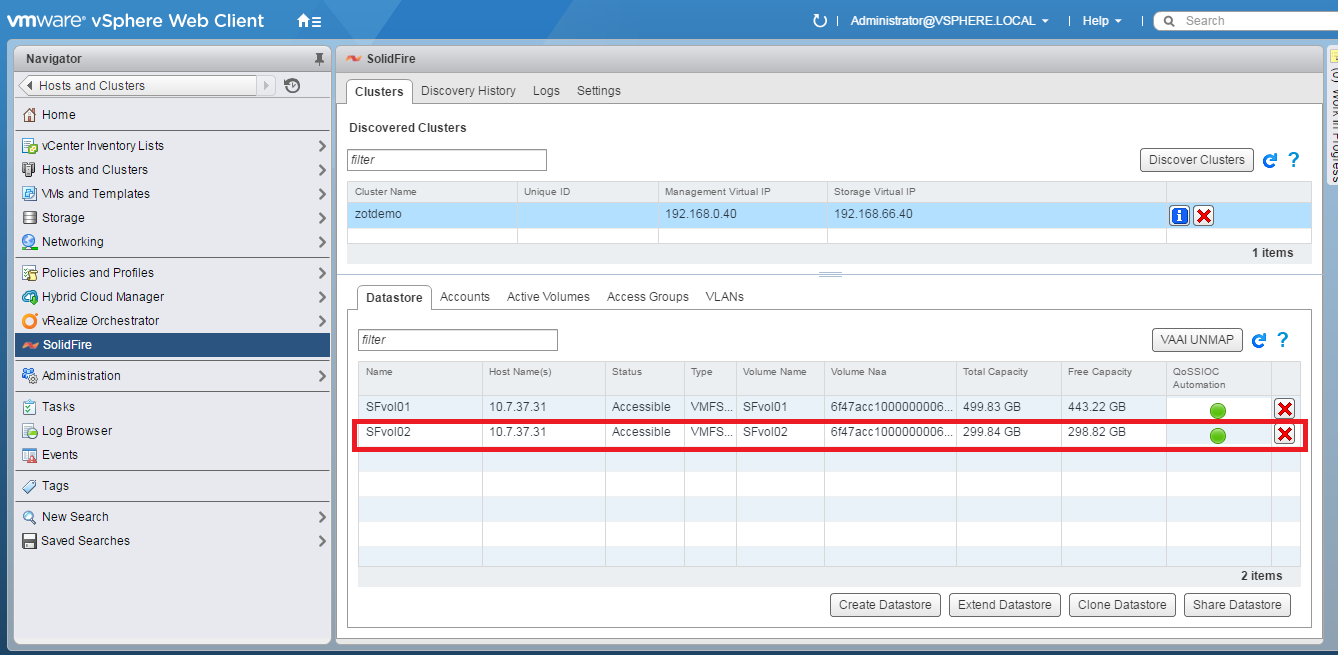Click the VMs and Templates icon

click(30, 194)
